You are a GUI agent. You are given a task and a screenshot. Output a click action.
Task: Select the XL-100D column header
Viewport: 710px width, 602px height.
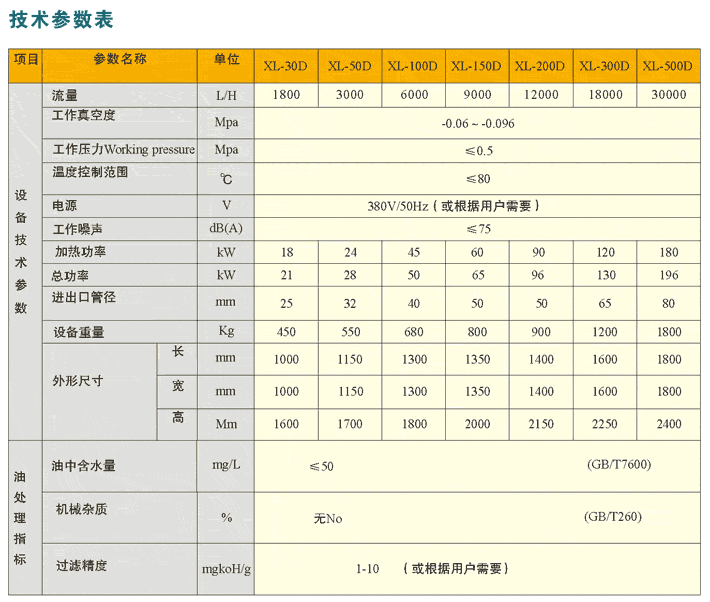412,66
